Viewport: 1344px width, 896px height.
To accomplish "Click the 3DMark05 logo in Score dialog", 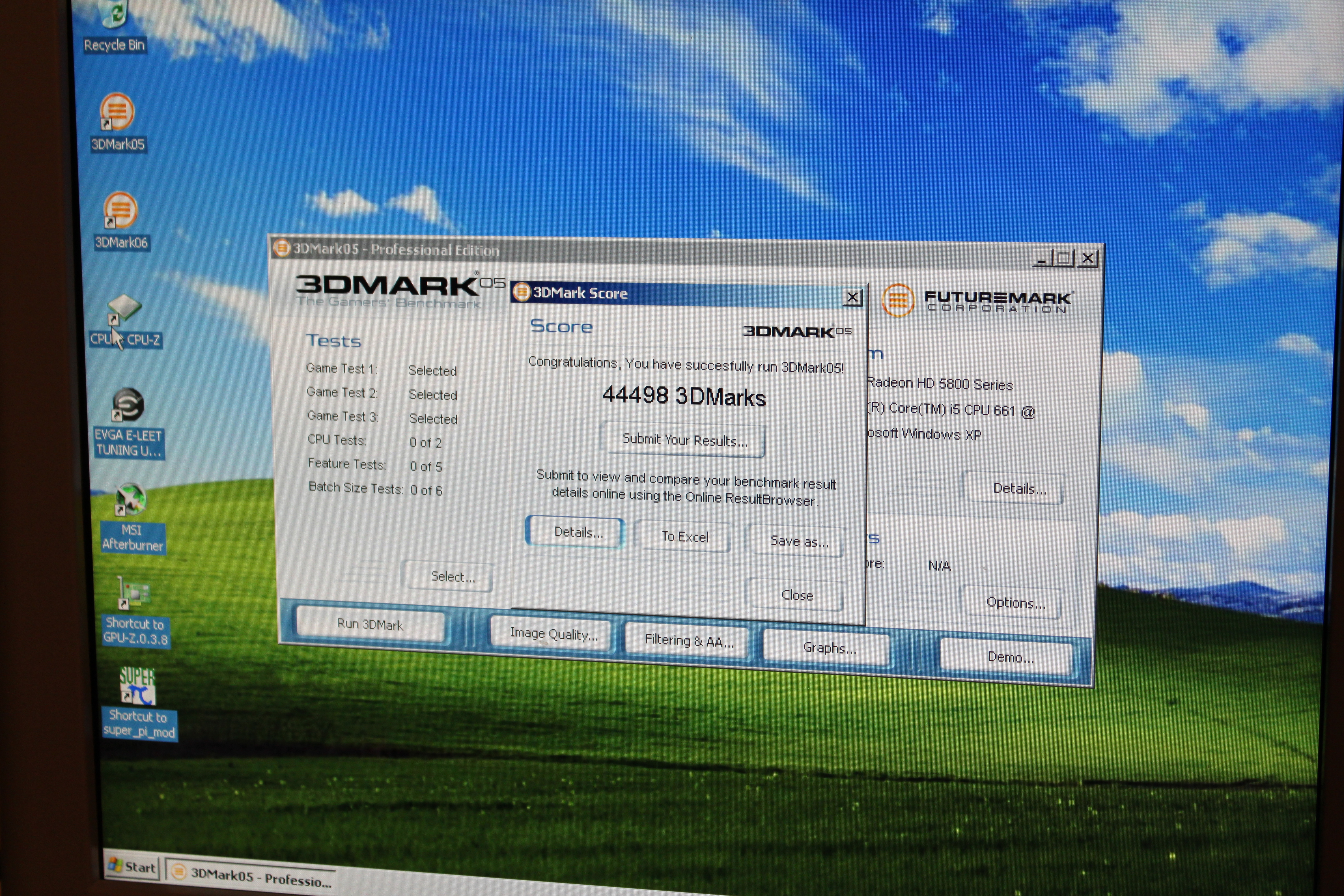I will [797, 331].
